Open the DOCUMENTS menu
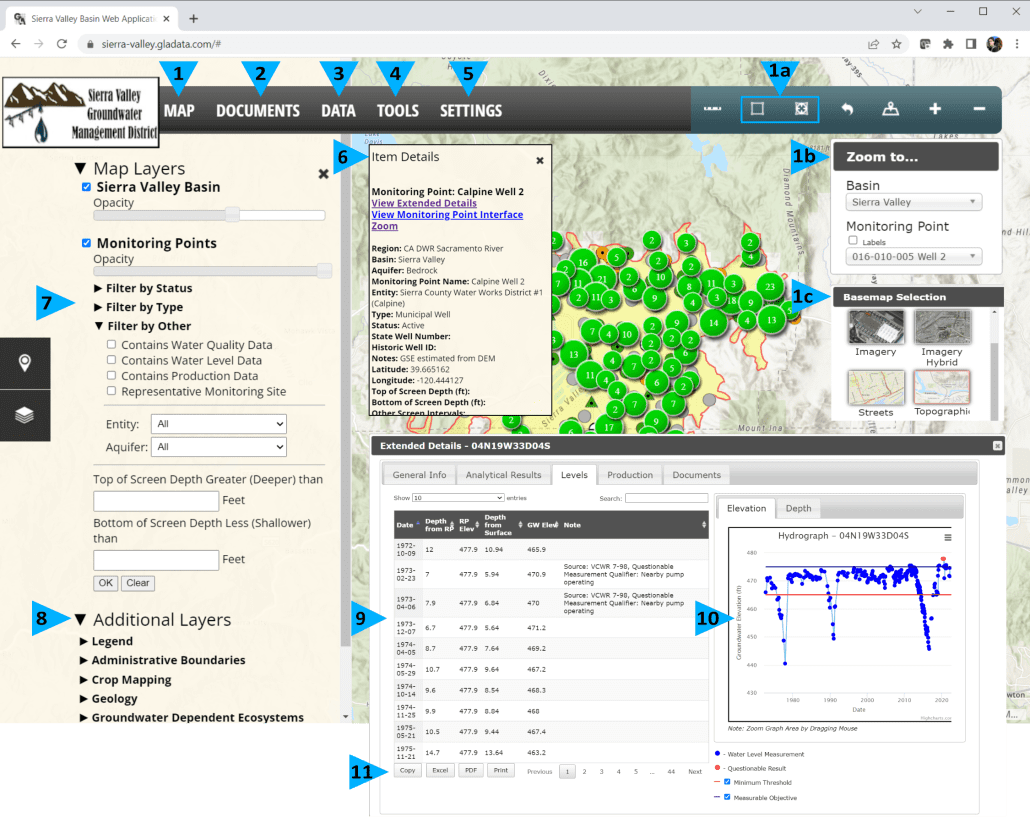The image size is (1030, 823). [258, 111]
